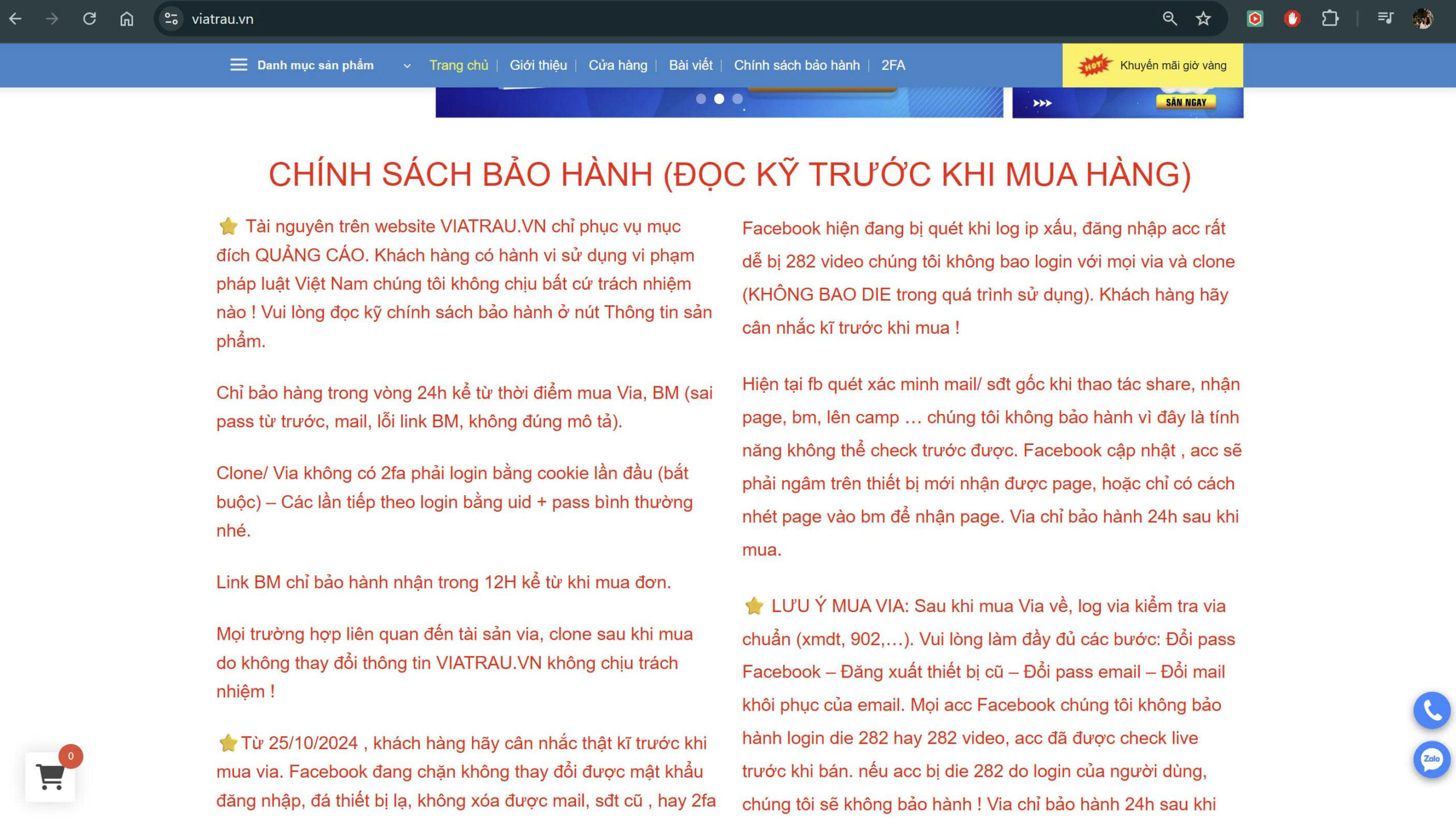The width and height of the screenshot is (1456, 818).
Task: View site information icon in address bar
Action: pos(171,19)
